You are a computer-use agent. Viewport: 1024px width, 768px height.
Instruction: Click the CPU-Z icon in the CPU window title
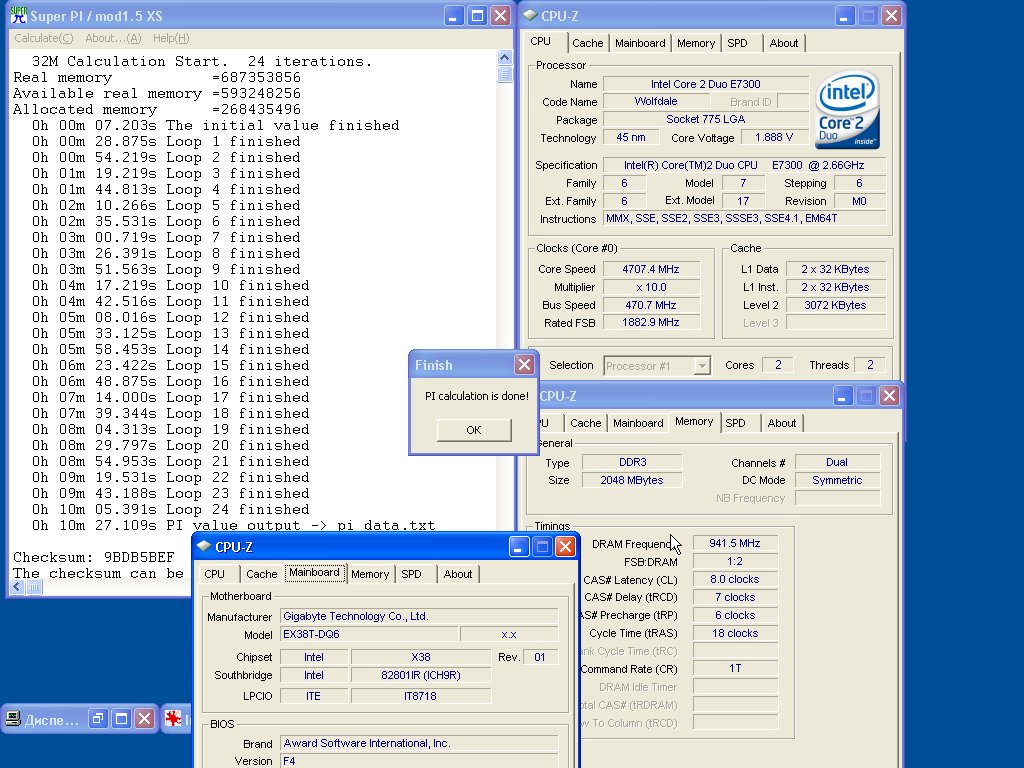530,15
